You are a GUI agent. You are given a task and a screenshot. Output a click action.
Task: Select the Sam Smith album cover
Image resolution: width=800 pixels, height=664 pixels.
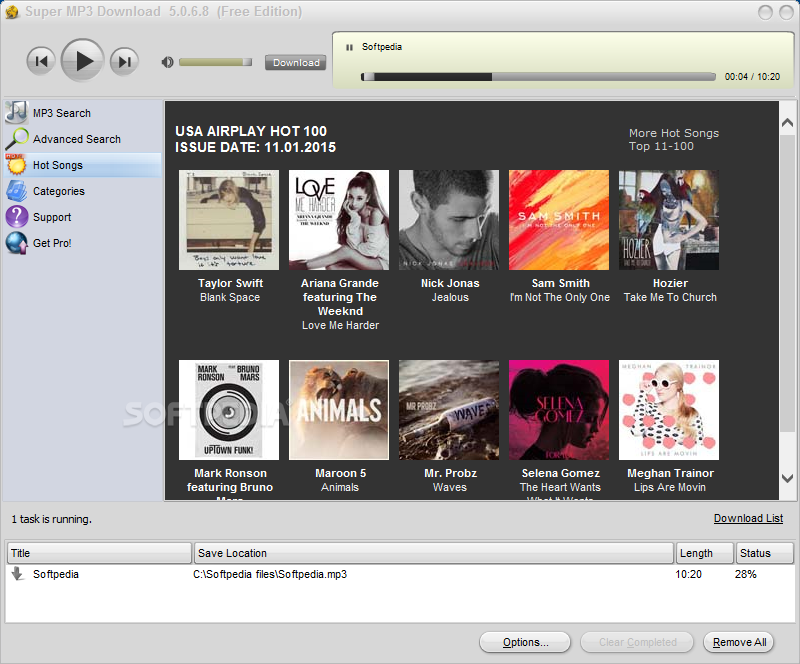(559, 220)
